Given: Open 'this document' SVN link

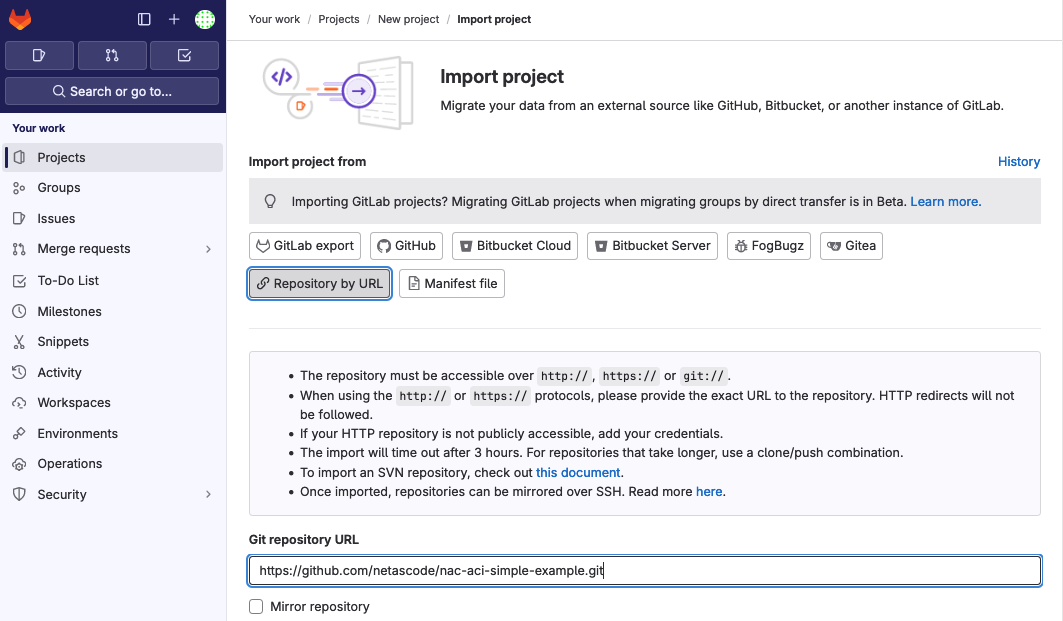Looking at the screenshot, I should pos(578,473).
